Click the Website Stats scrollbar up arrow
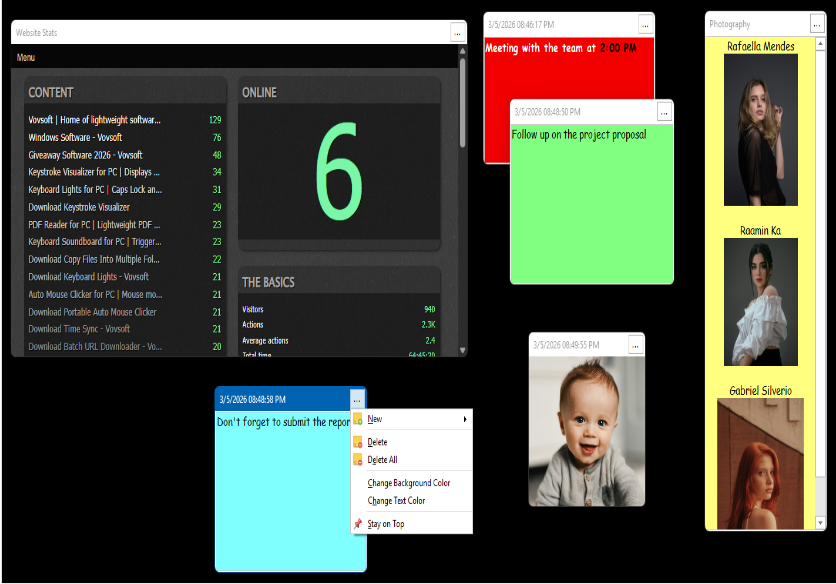 click(462, 51)
